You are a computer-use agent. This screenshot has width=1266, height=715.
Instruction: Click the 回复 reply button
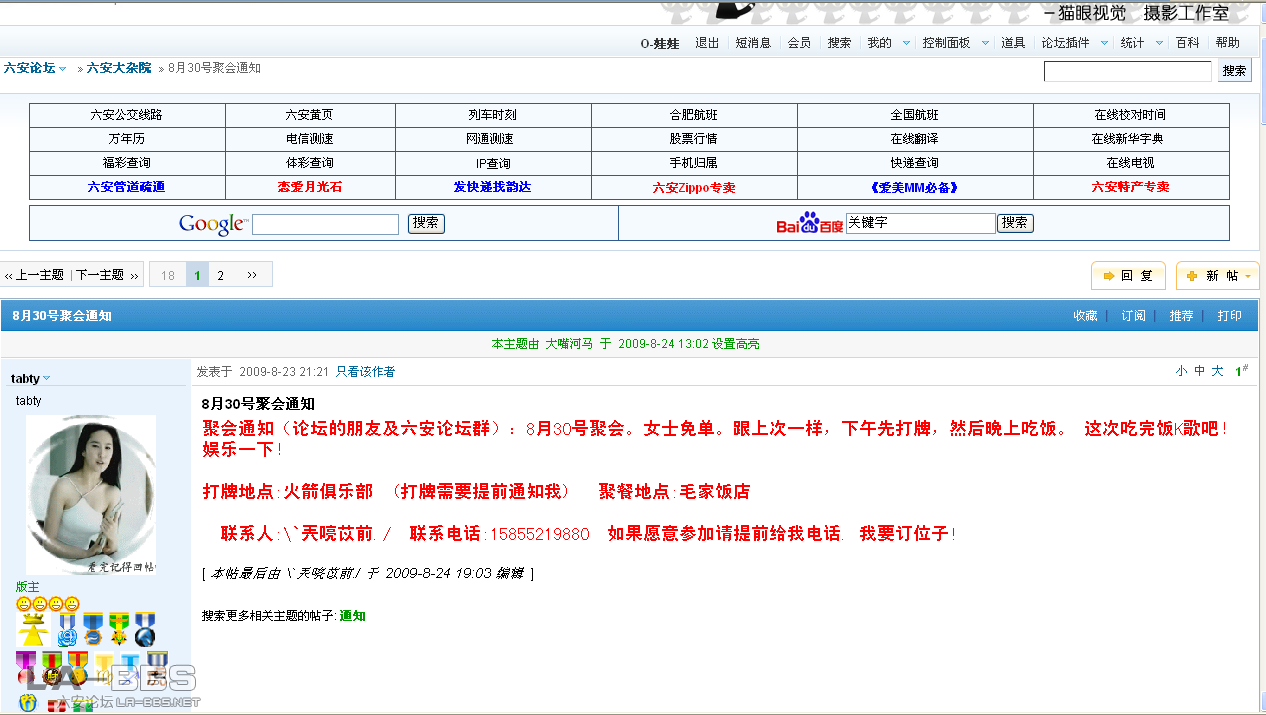[x=1128, y=275]
